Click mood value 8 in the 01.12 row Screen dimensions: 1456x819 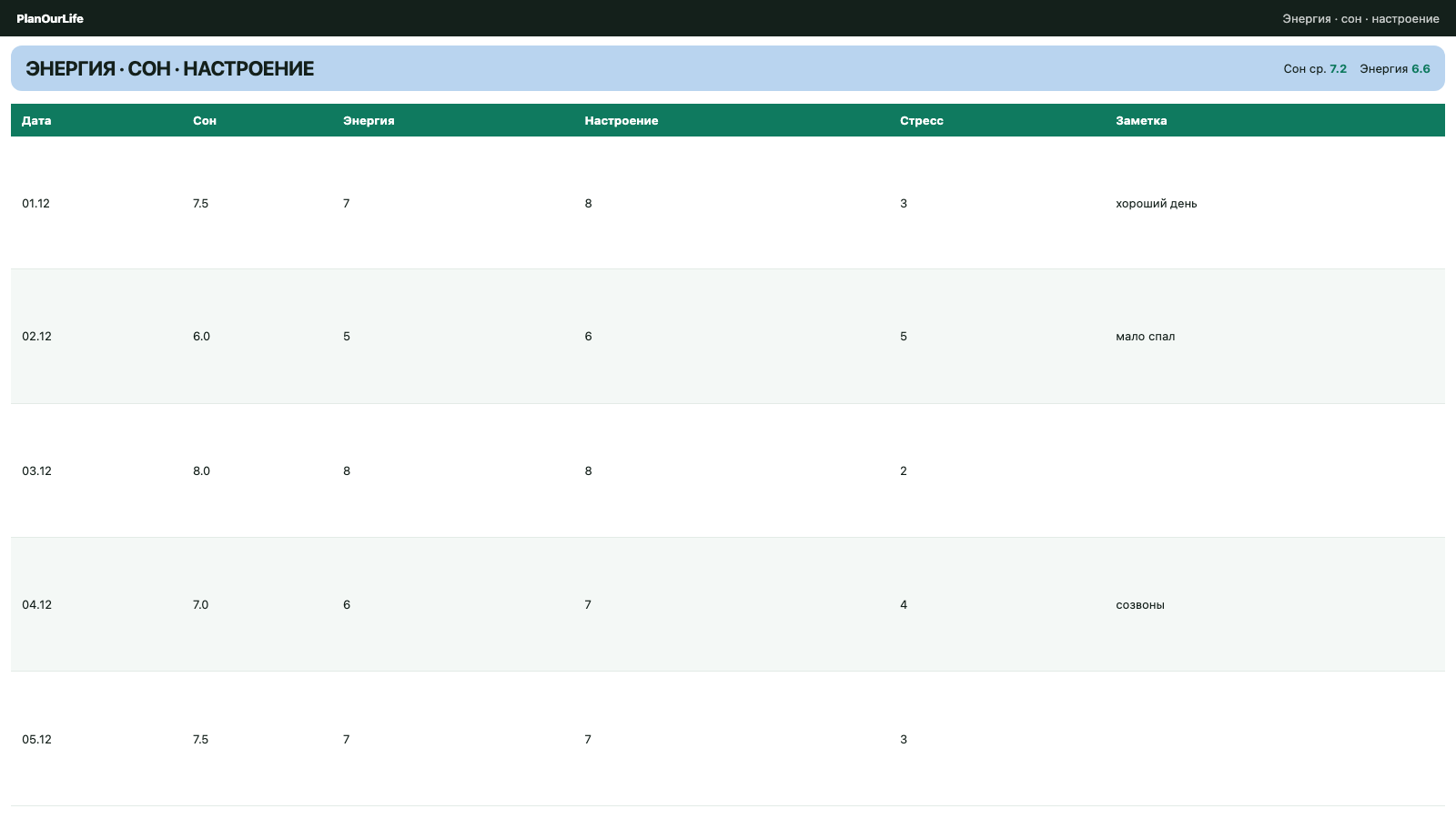pyautogui.click(x=589, y=203)
